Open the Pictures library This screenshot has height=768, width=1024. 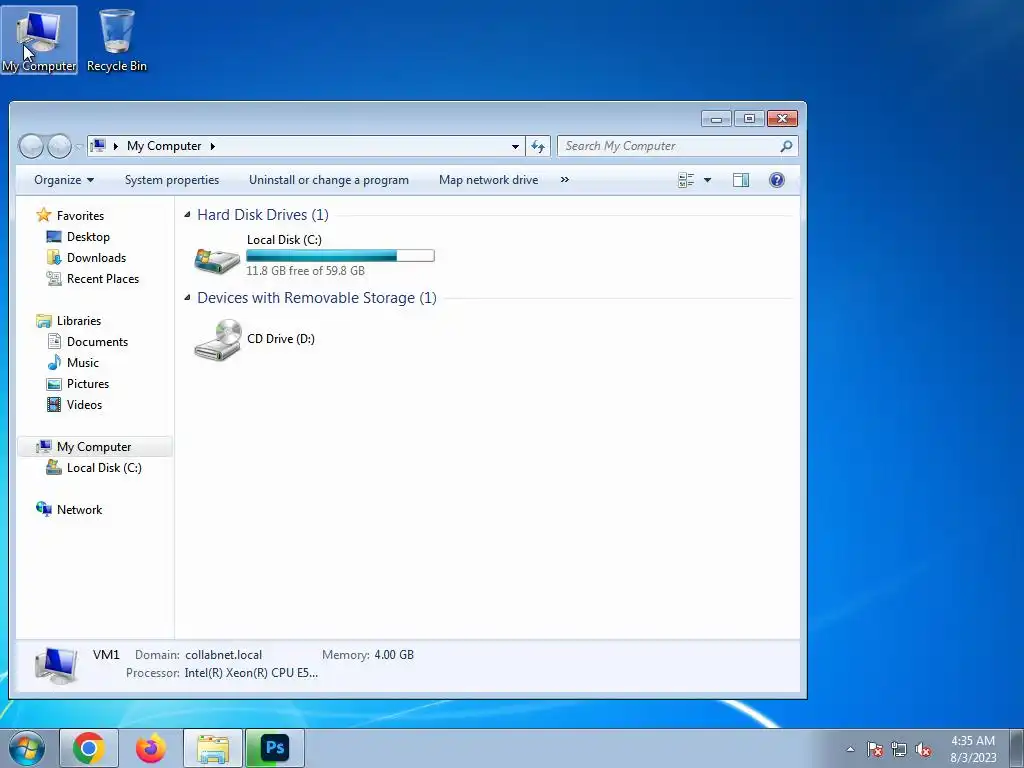[x=88, y=383]
